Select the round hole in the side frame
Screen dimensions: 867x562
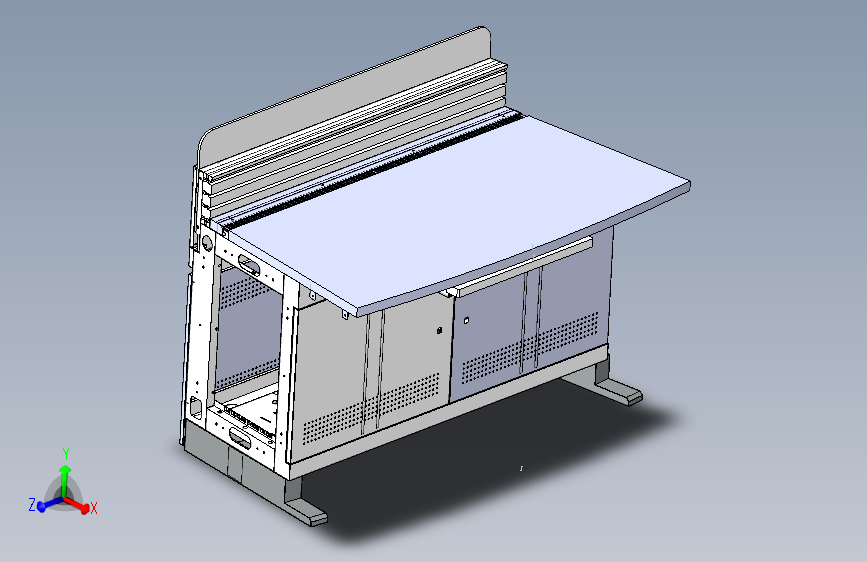pos(207,242)
